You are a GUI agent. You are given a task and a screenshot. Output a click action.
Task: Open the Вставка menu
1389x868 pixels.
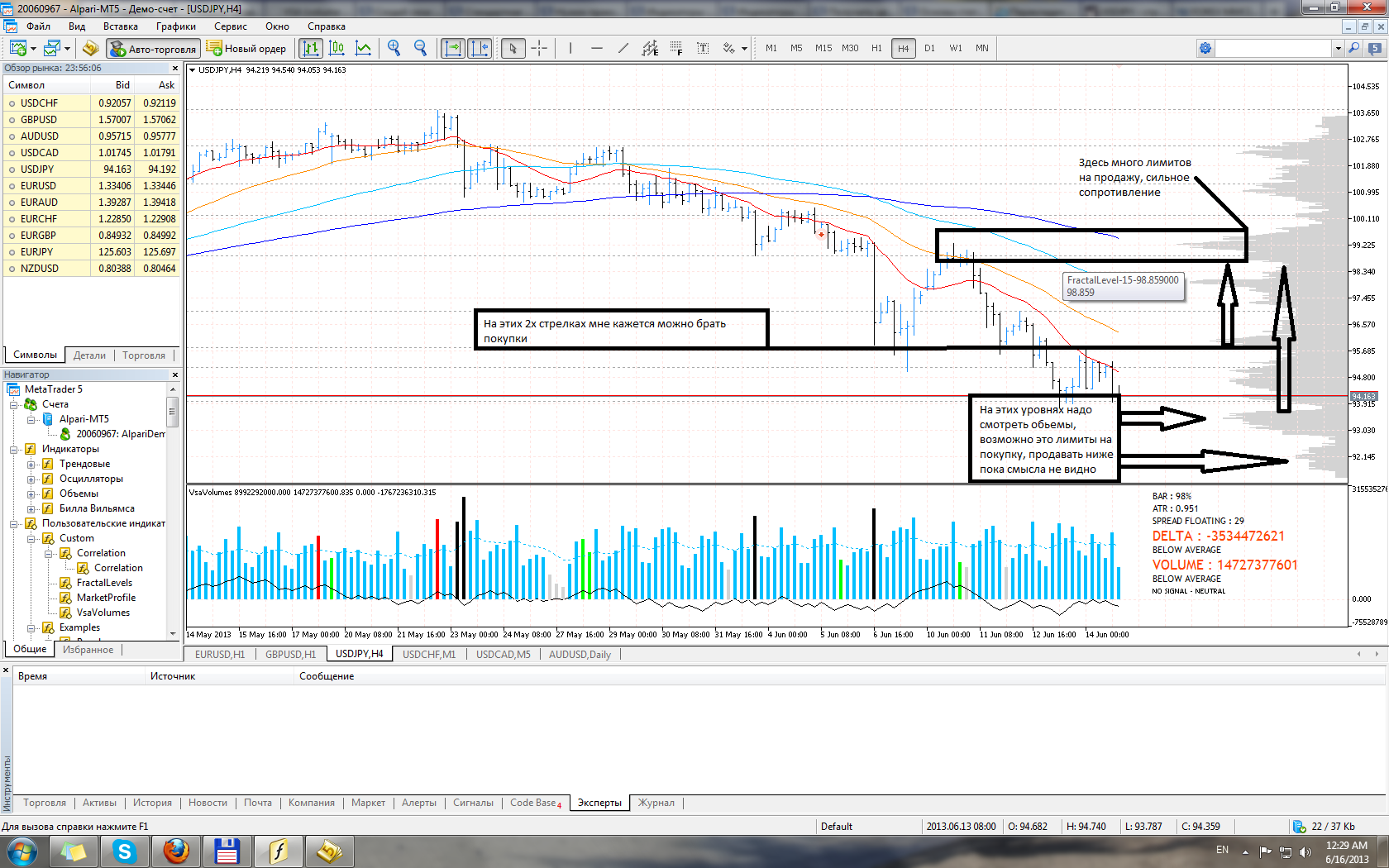click(x=121, y=26)
